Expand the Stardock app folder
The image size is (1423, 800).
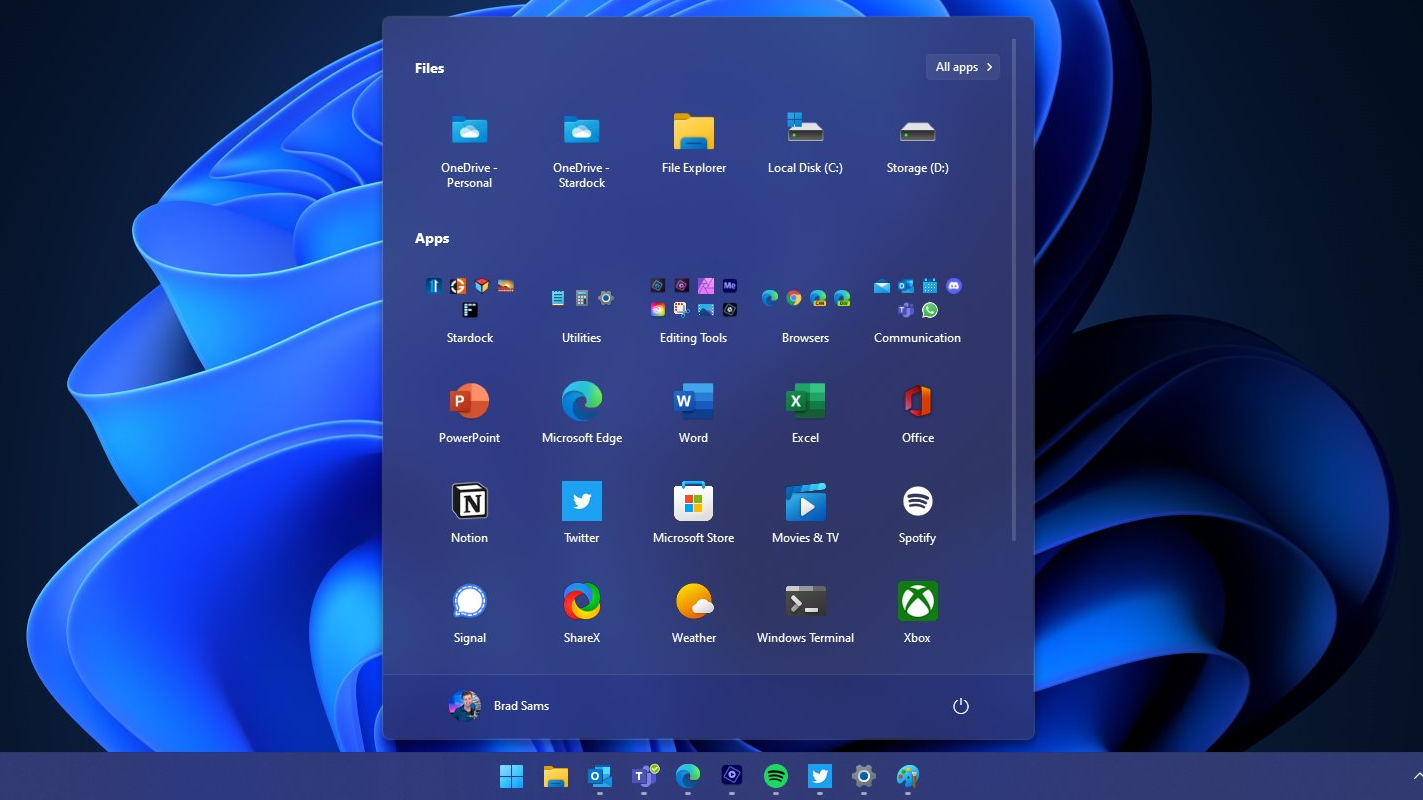pos(469,309)
